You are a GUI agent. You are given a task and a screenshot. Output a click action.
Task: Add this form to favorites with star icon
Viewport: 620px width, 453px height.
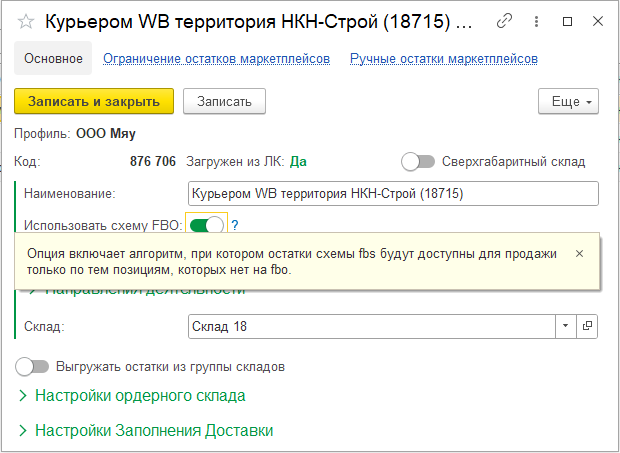click(x=26, y=21)
